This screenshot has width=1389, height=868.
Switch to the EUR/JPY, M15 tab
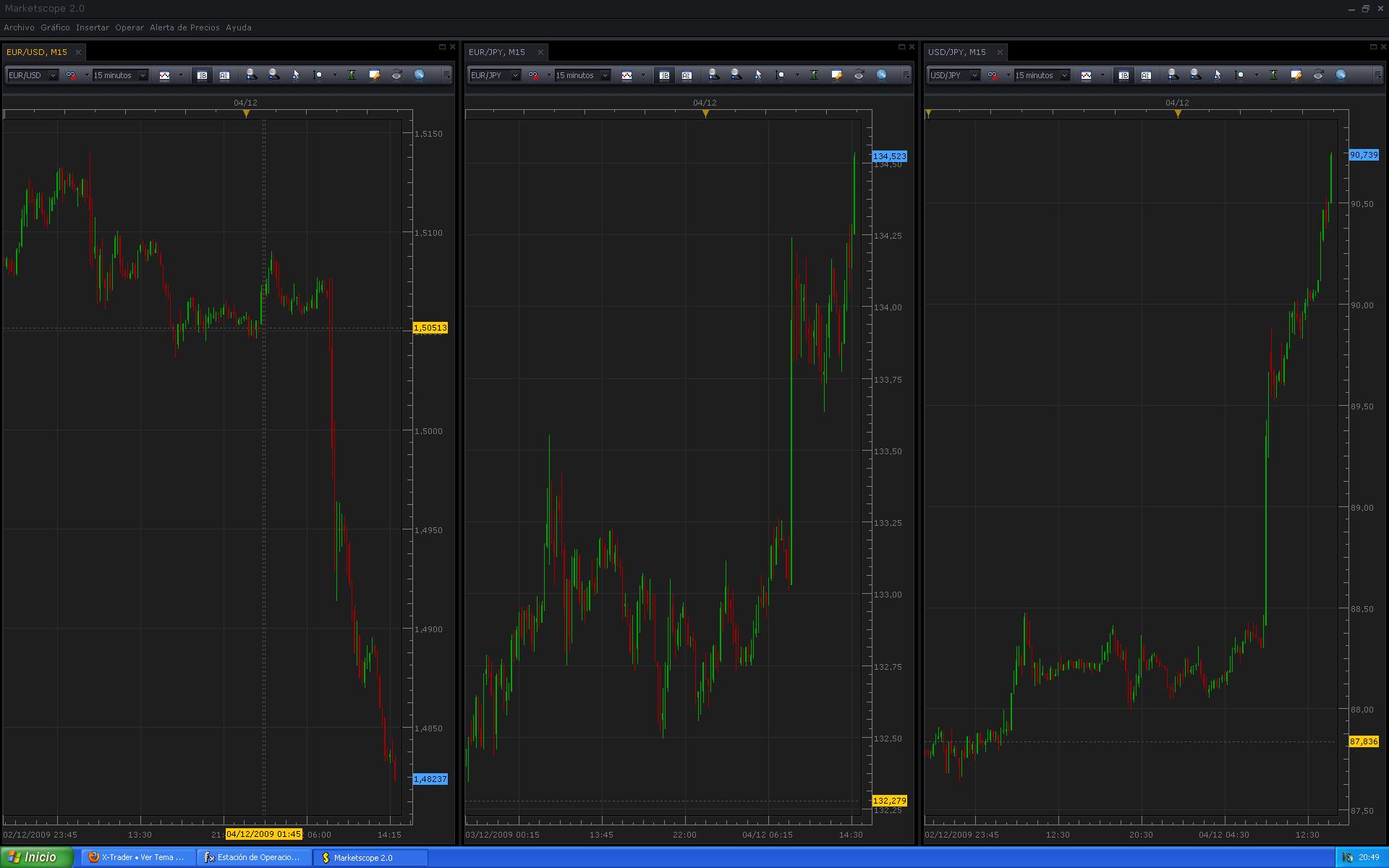tap(497, 52)
